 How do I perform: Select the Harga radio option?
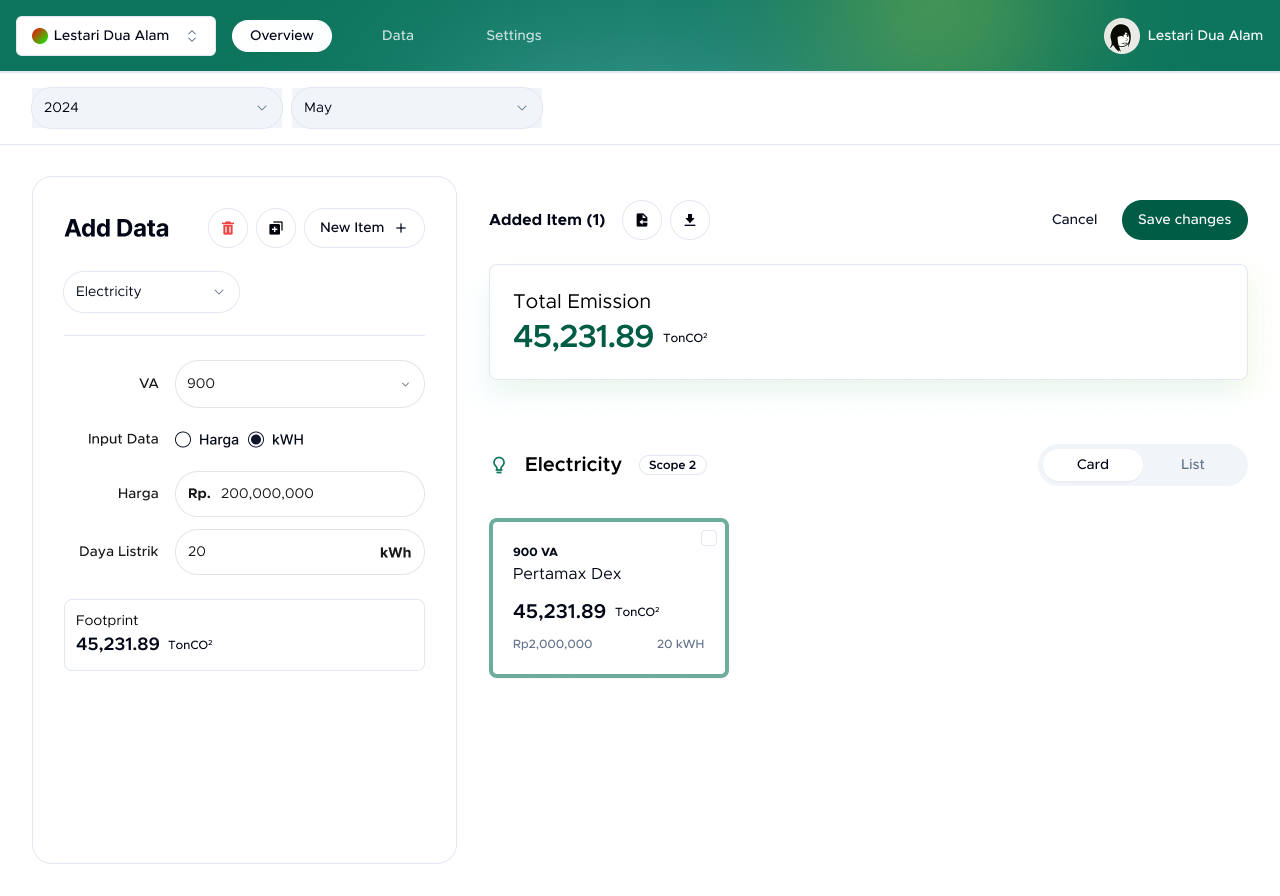click(x=183, y=439)
